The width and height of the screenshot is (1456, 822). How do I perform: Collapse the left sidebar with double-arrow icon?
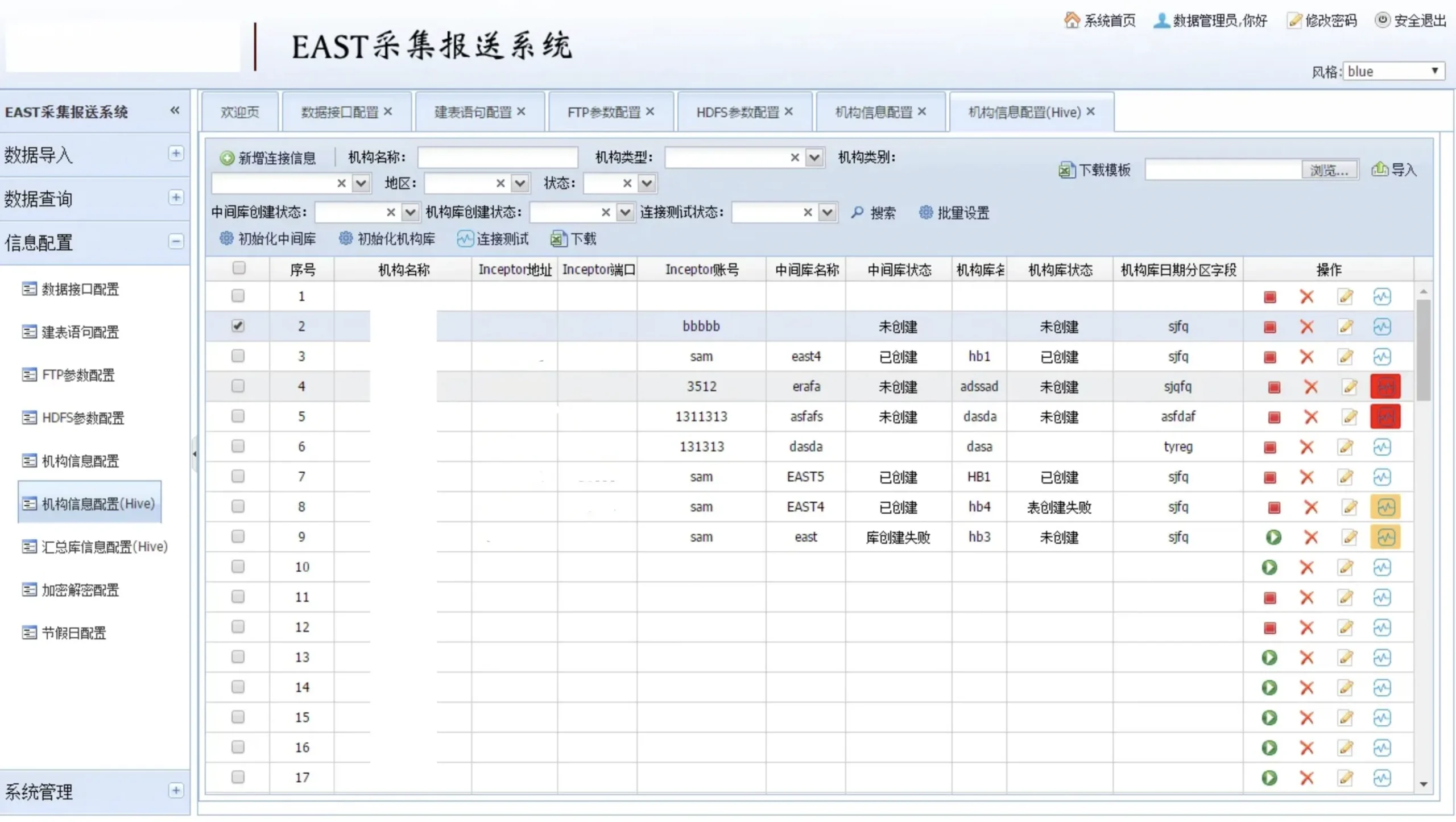tap(175, 110)
